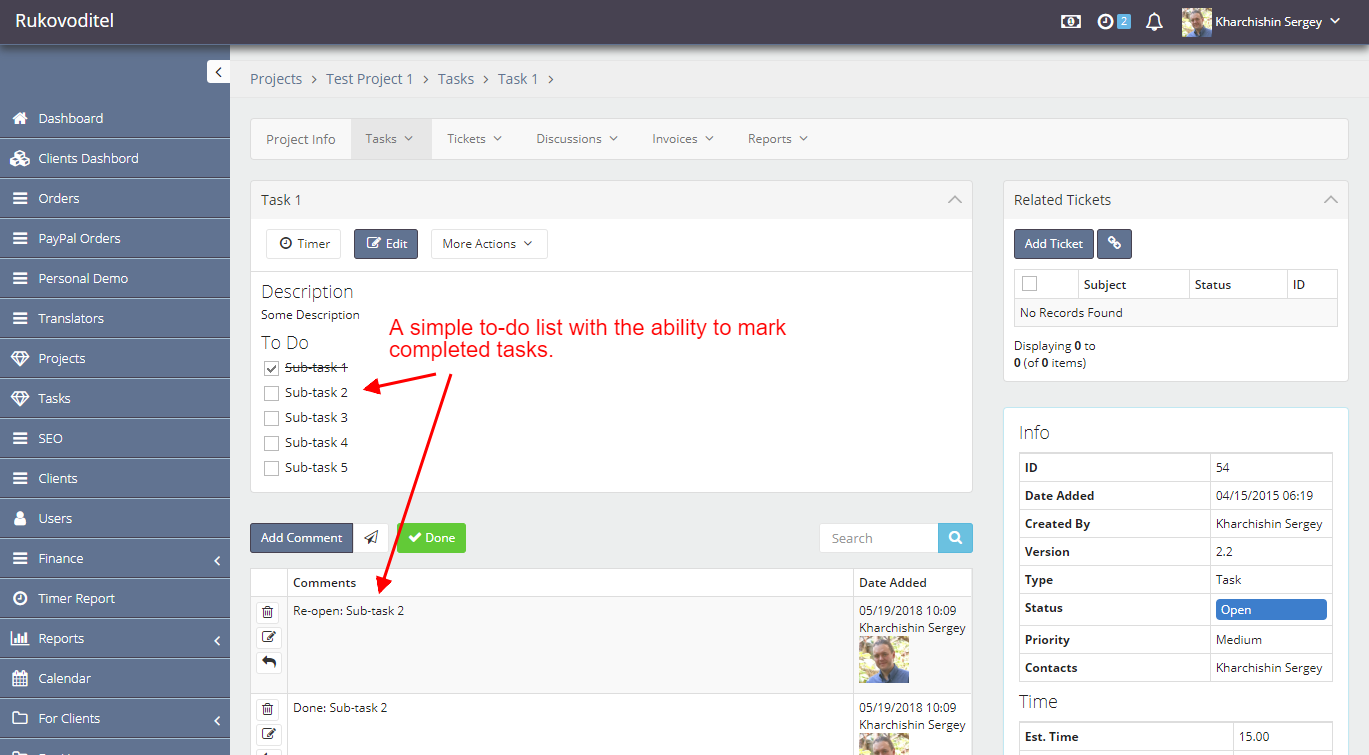Tick the select-all checkbox in Related Tickets
The height and width of the screenshot is (755, 1369).
pyautogui.click(x=1029, y=284)
